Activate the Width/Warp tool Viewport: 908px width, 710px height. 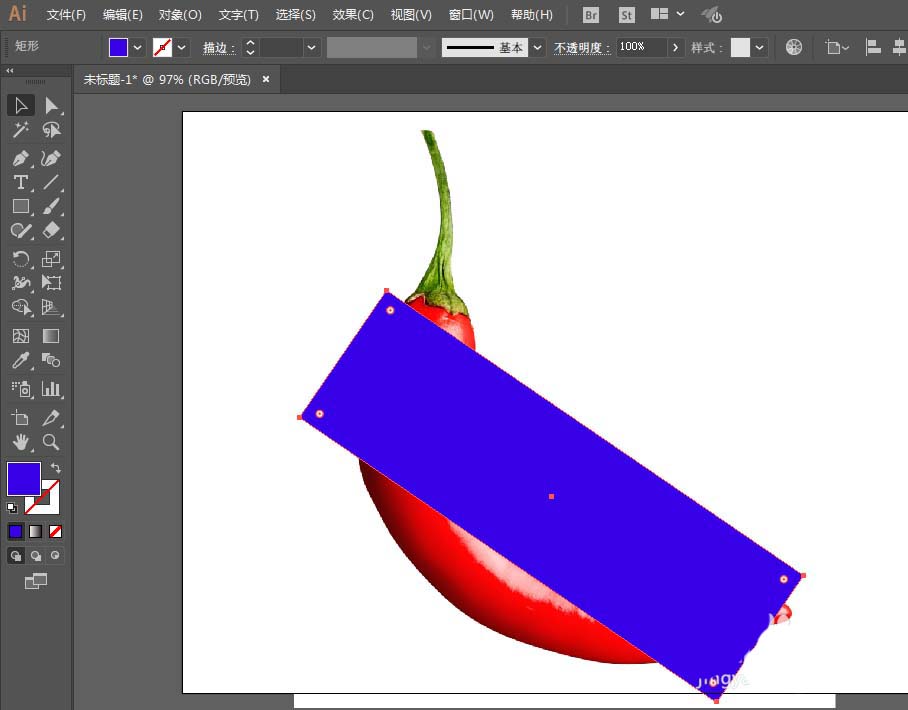point(21,283)
